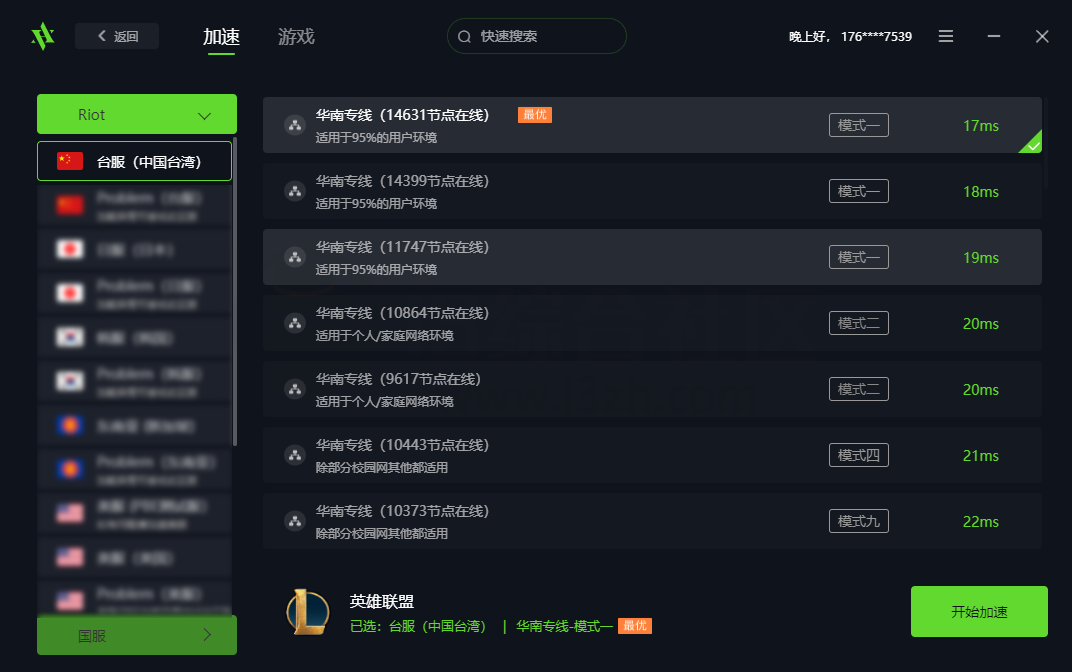Switch to the 游戏 tab
1072x672 pixels.
pyautogui.click(x=296, y=37)
